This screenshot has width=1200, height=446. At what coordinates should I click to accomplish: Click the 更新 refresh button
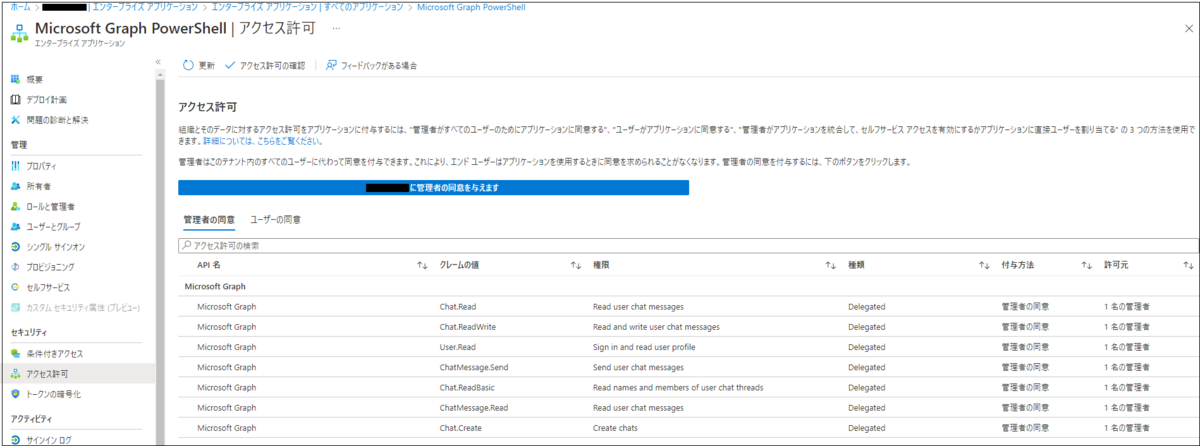coord(198,65)
